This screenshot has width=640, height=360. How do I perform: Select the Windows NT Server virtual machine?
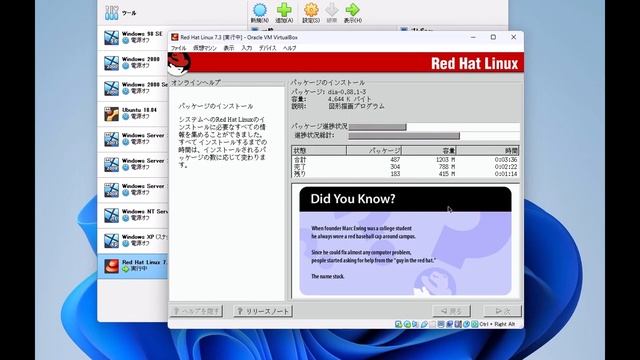point(133,215)
